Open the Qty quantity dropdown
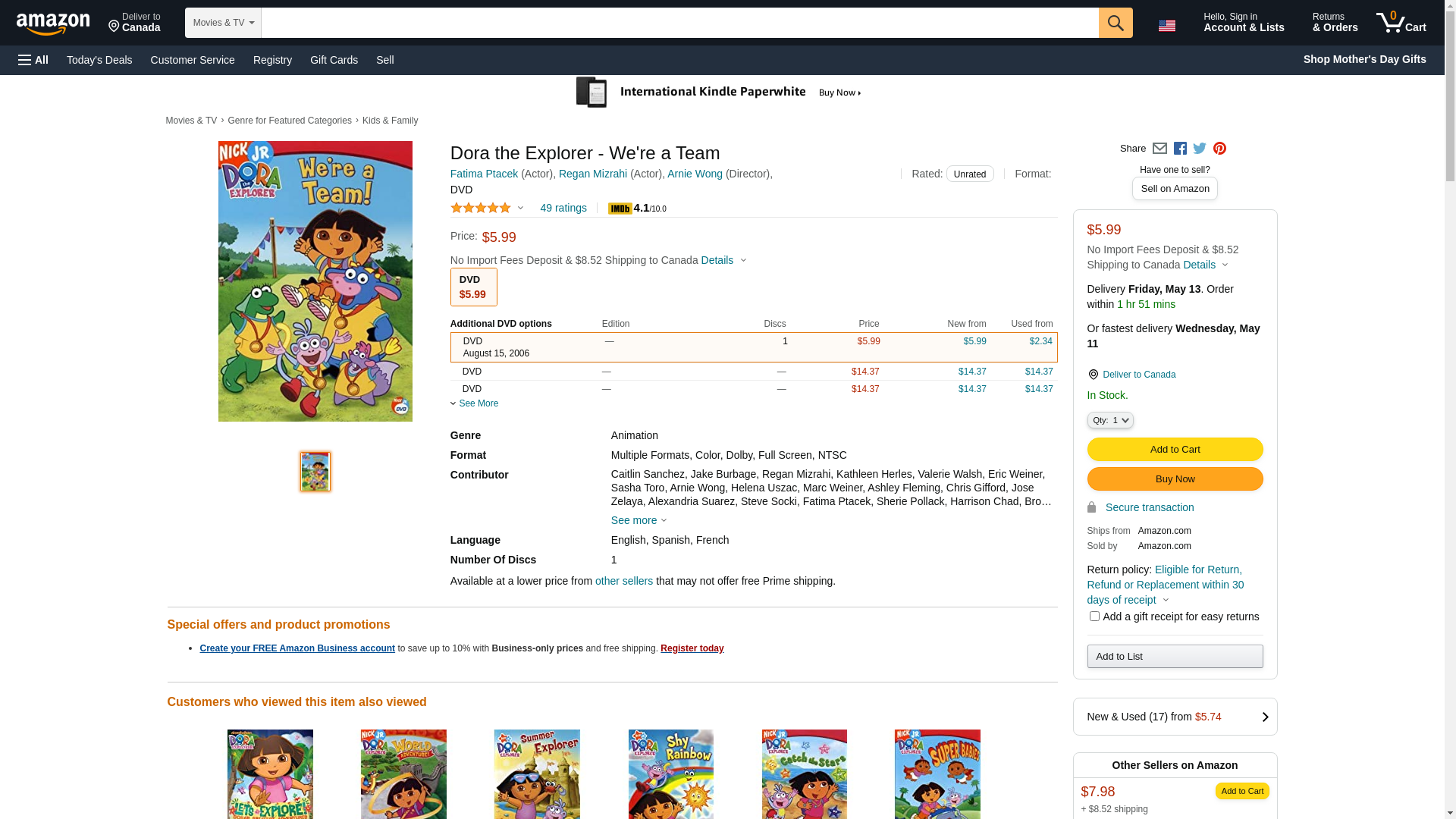Image resolution: width=1456 pixels, height=819 pixels. (1109, 420)
